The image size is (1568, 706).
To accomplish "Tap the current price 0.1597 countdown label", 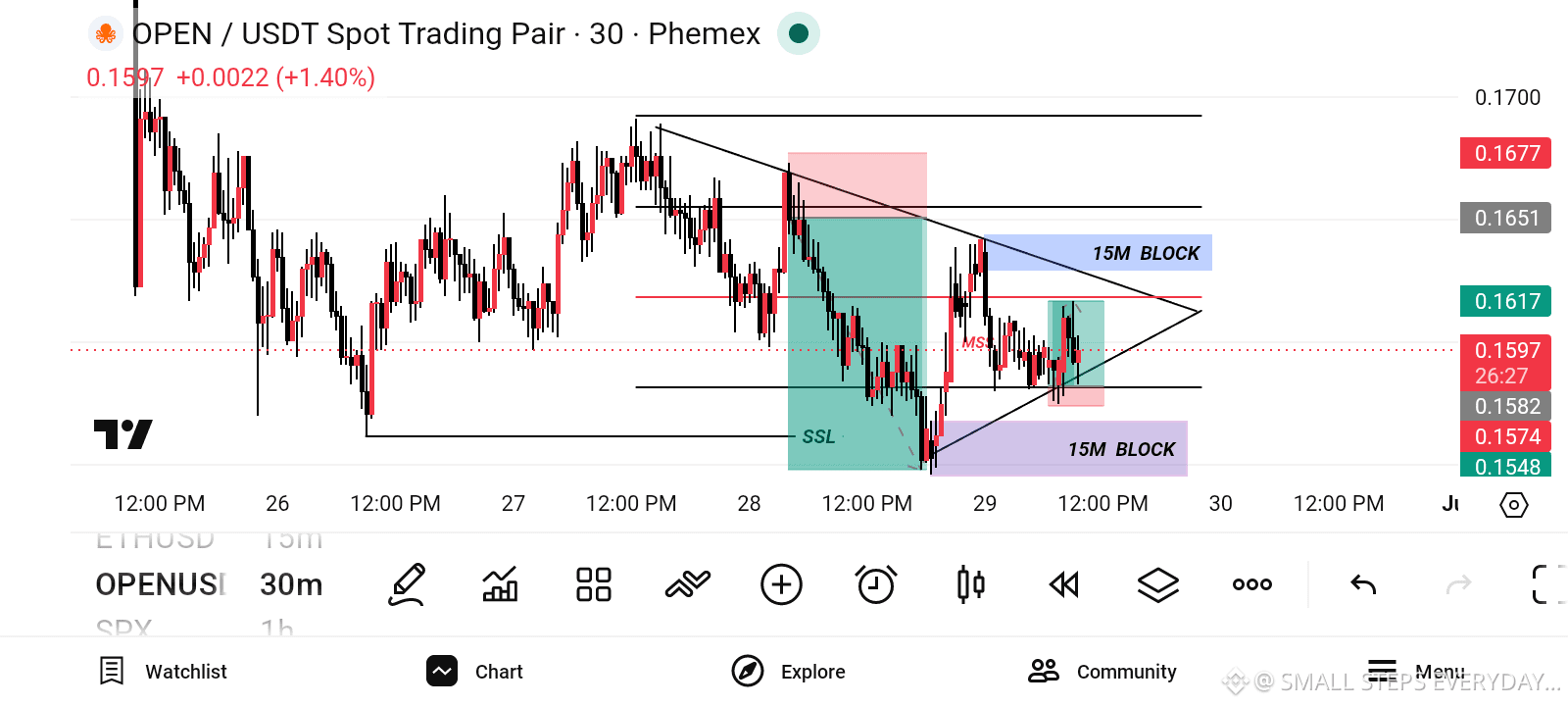I will [x=1506, y=363].
